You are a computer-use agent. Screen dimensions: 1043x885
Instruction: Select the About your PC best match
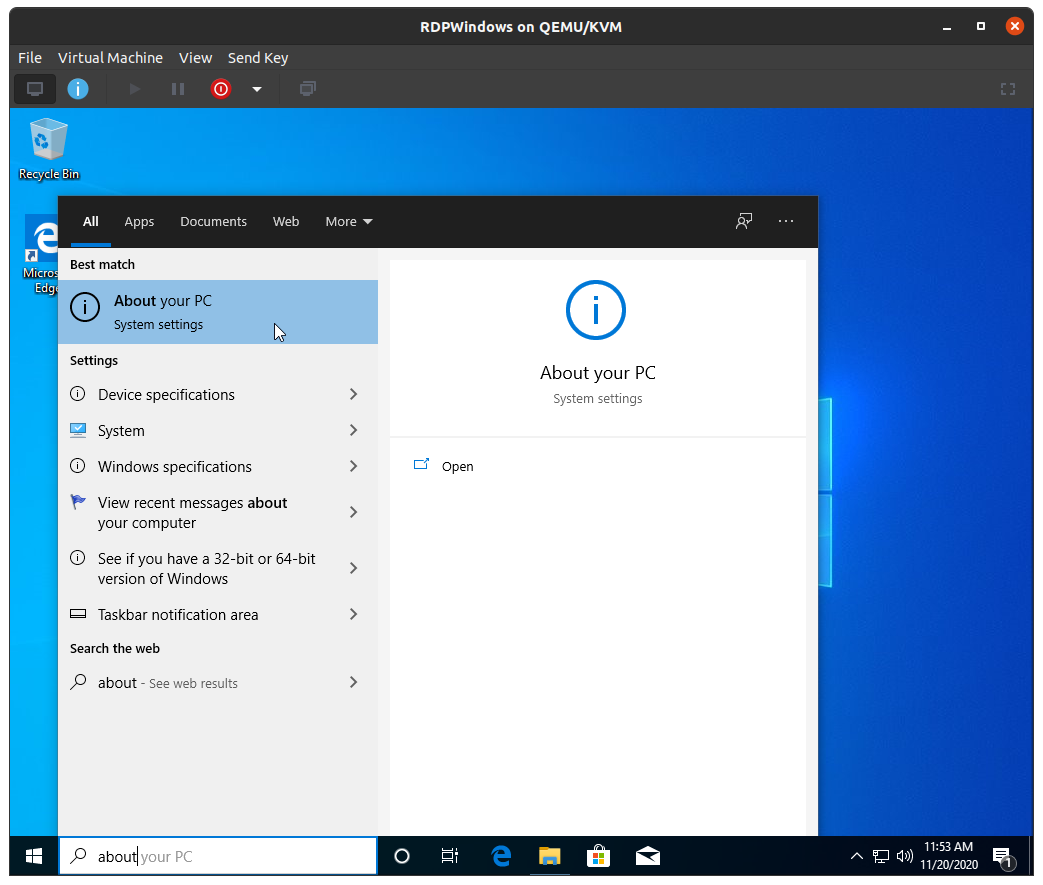pos(218,312)
